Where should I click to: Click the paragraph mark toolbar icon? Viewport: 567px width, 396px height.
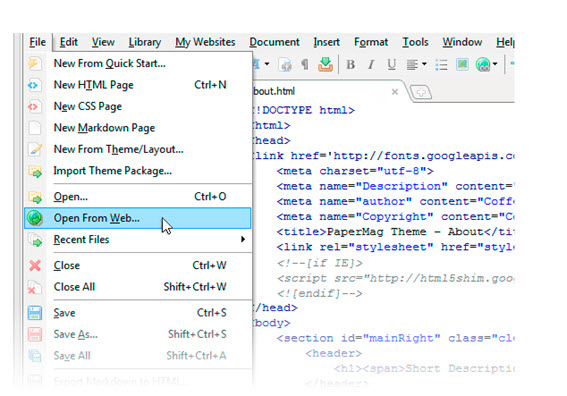pyautogui.click(x=305, y=65)
